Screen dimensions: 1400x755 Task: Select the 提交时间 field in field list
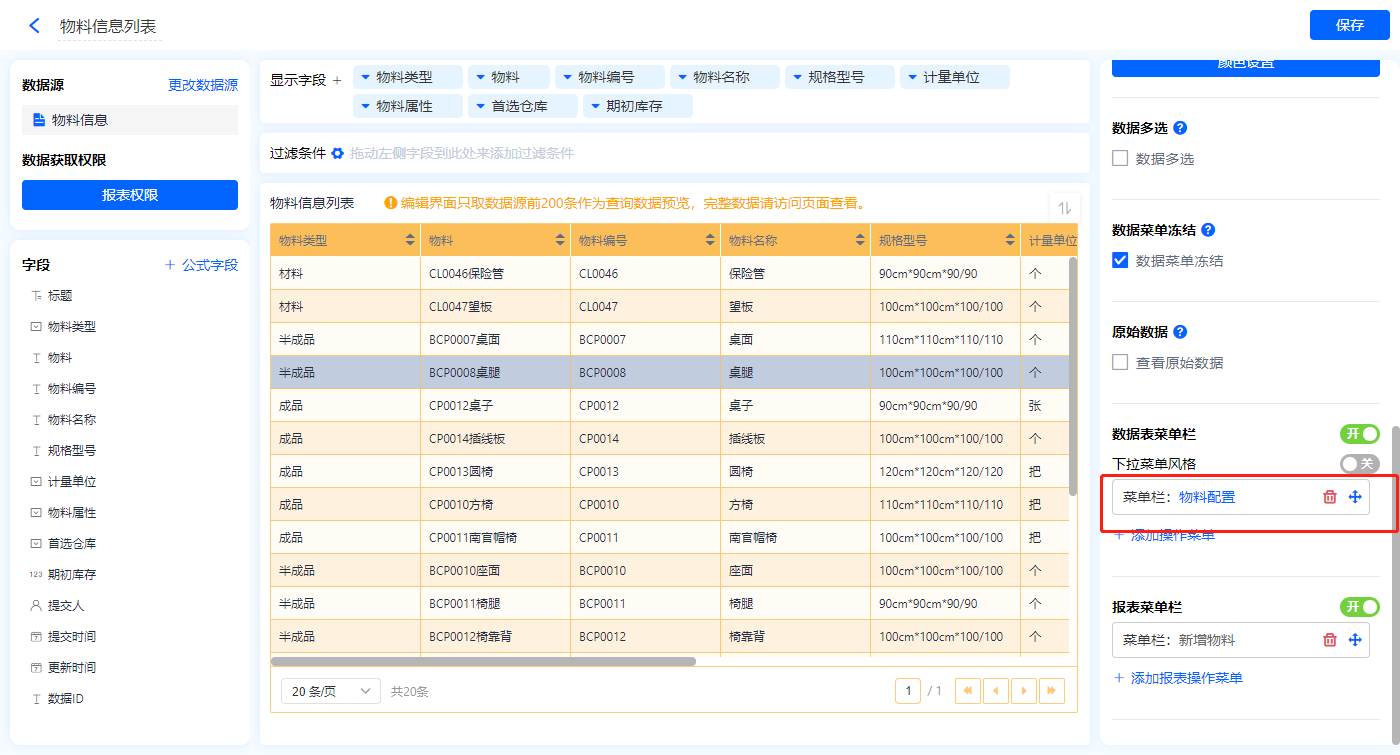[x=72, y=637]
